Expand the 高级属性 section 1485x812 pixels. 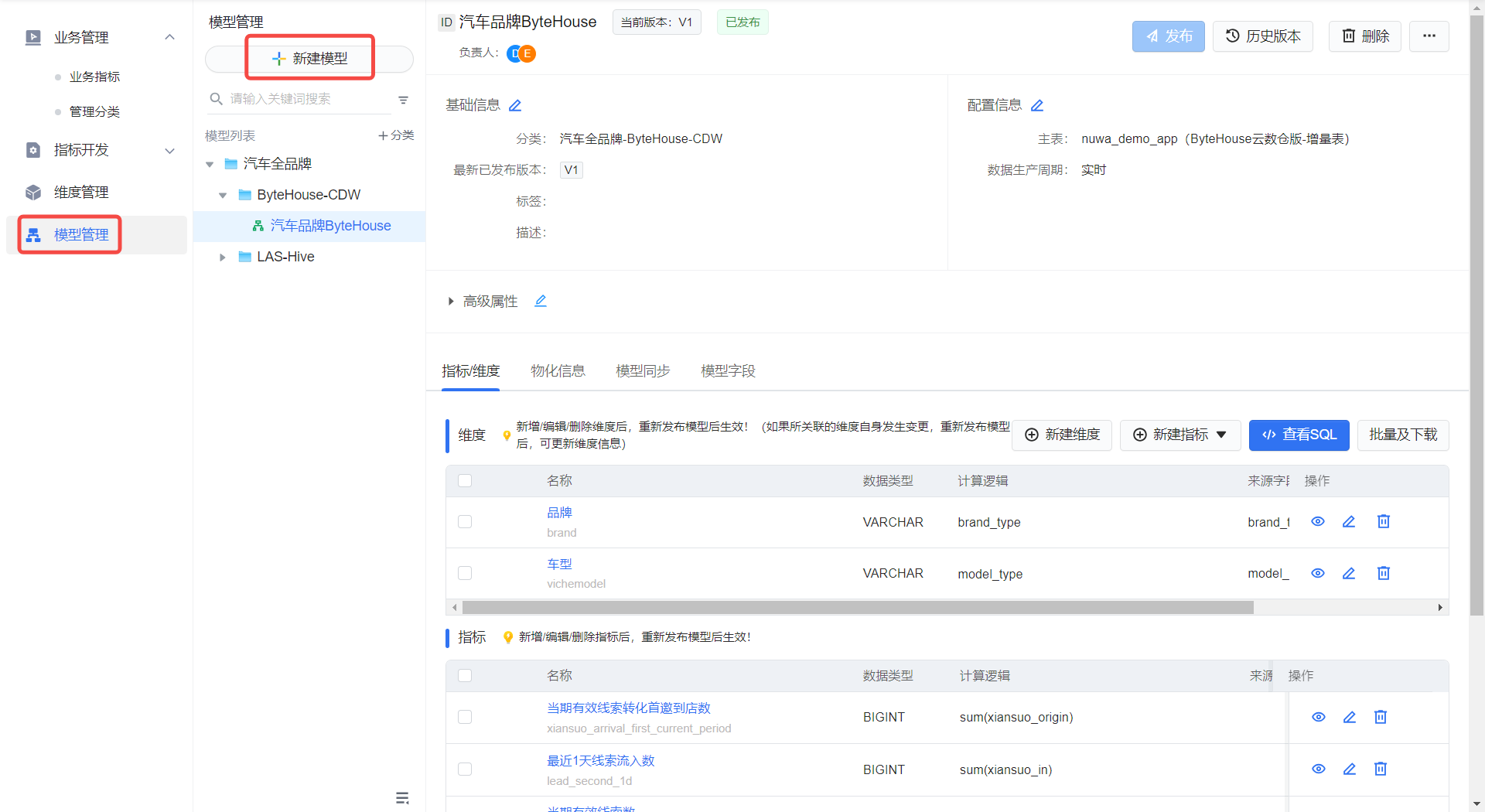tap(451, 302)
